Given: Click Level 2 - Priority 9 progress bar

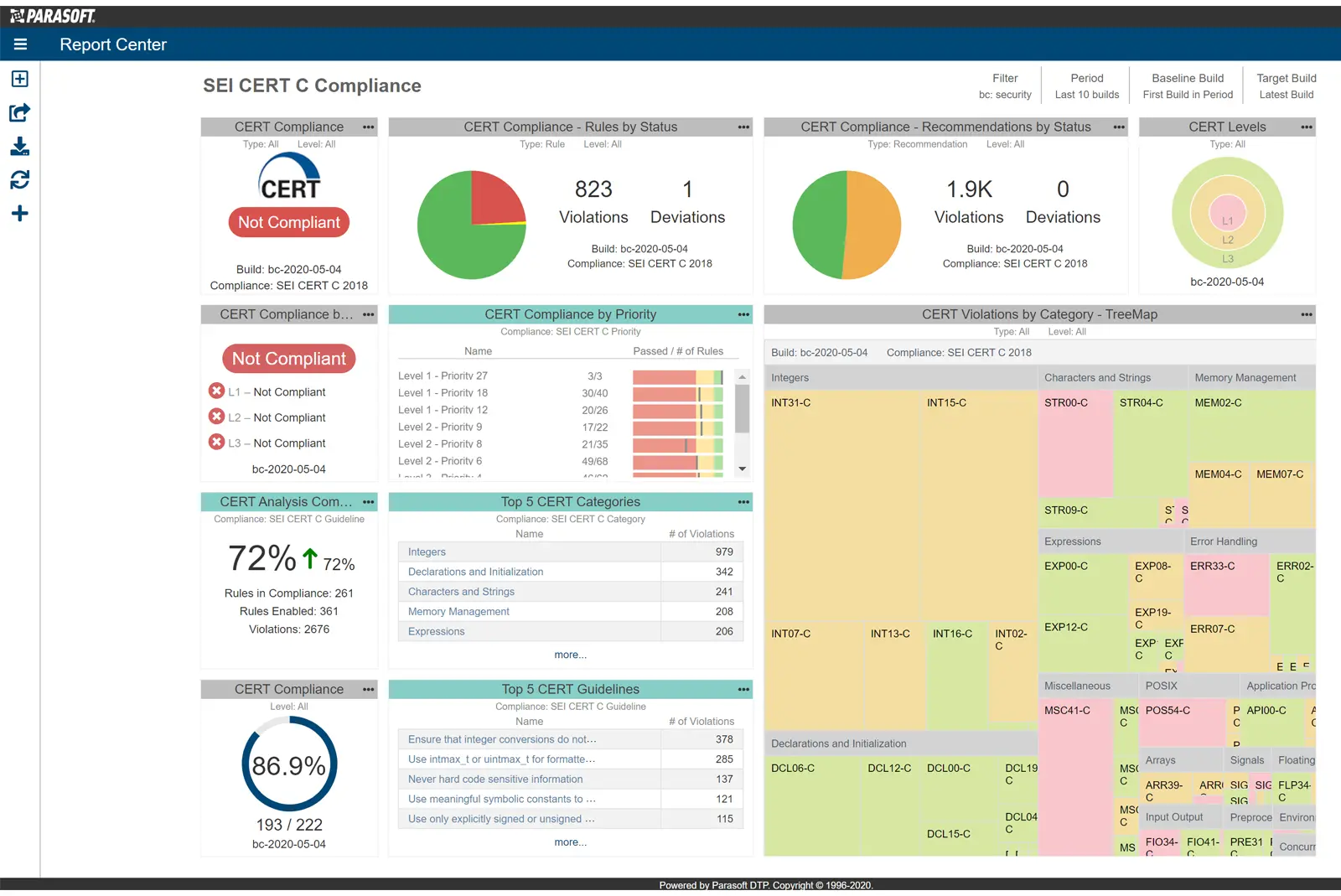Looking at the screenshot, I should click(678, 427).
